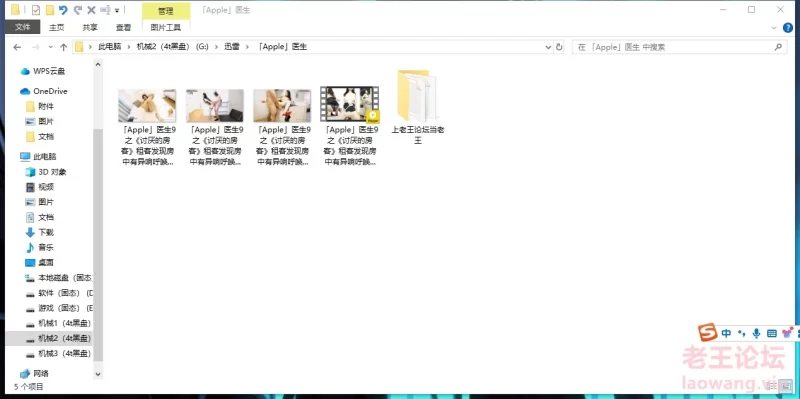Open the 文件 menu tab
Screen dimensions: 800x399
[x=22, y=27]
